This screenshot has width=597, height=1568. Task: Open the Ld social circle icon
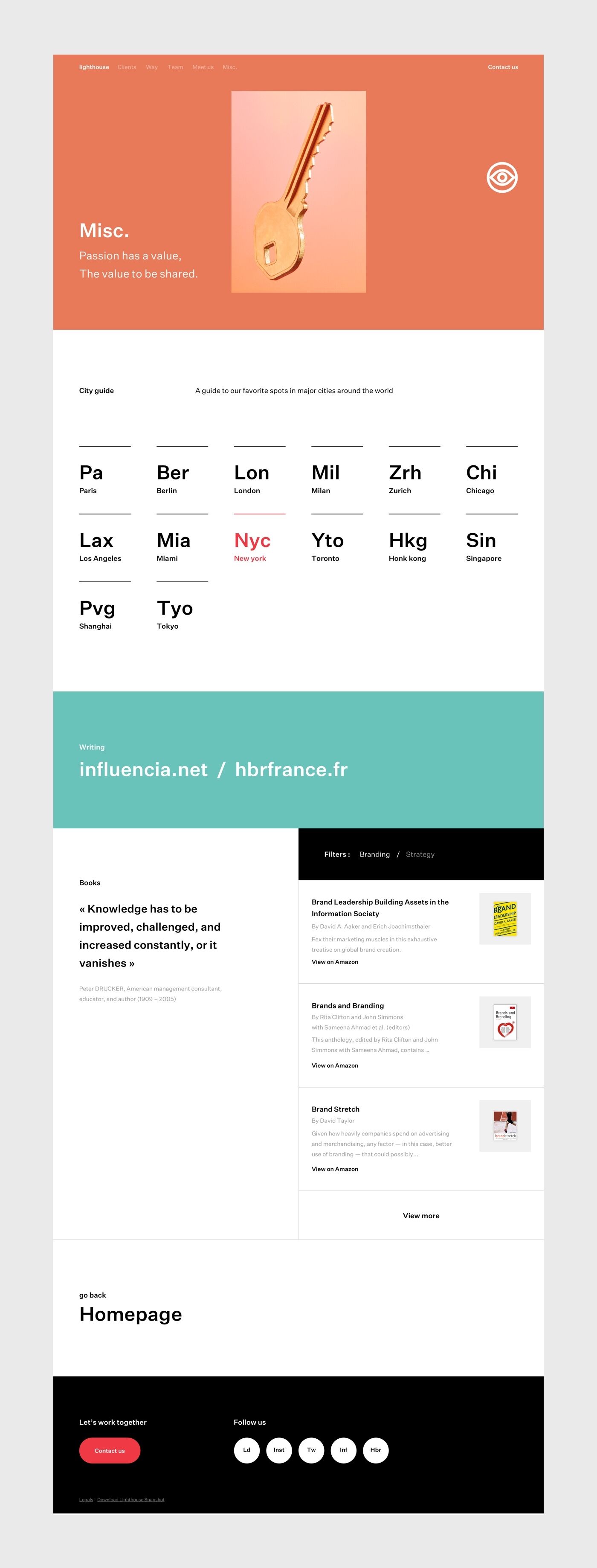(x=246, y=1450)
